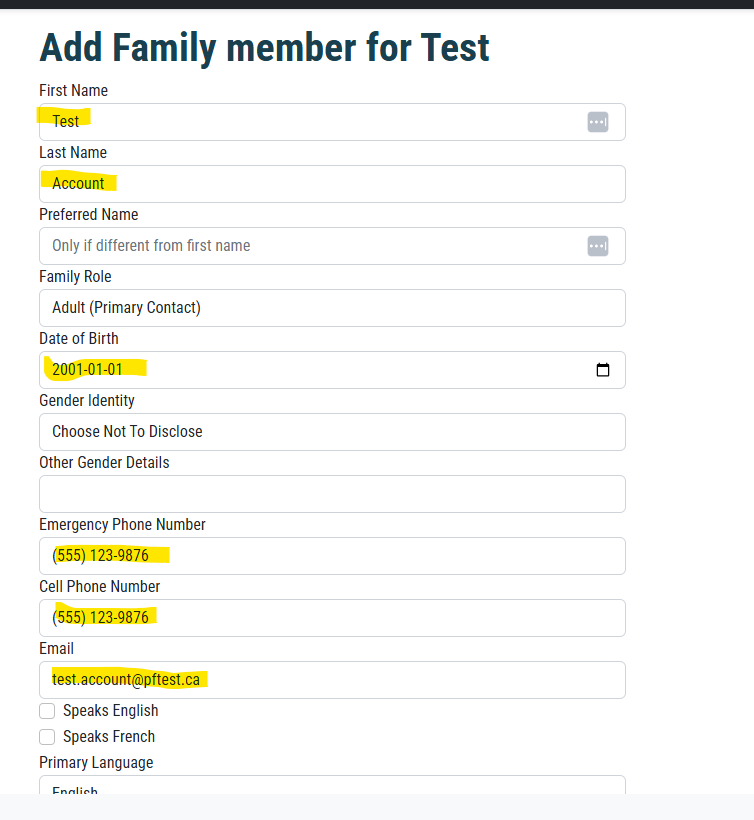Image resolution: width=754 pixels, height=820 pixels.
Task: Click inside the Cell Phone Number input
Action: pyautogui.click(x=332, y=618)
